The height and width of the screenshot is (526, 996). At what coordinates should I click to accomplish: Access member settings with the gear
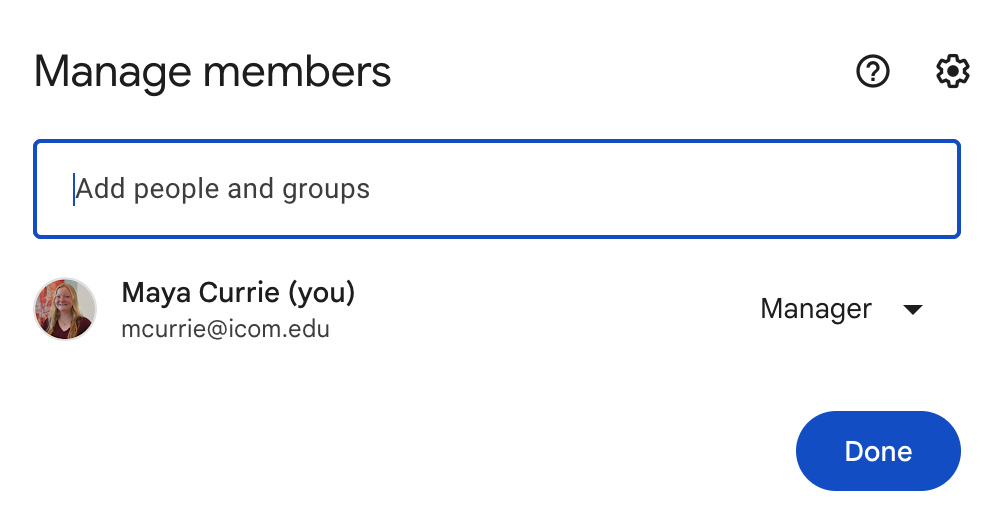[952, 71]
